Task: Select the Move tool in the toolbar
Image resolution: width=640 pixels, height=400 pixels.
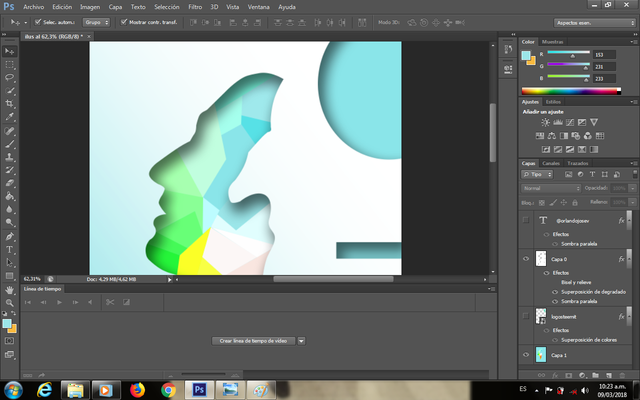Action: 10,50
